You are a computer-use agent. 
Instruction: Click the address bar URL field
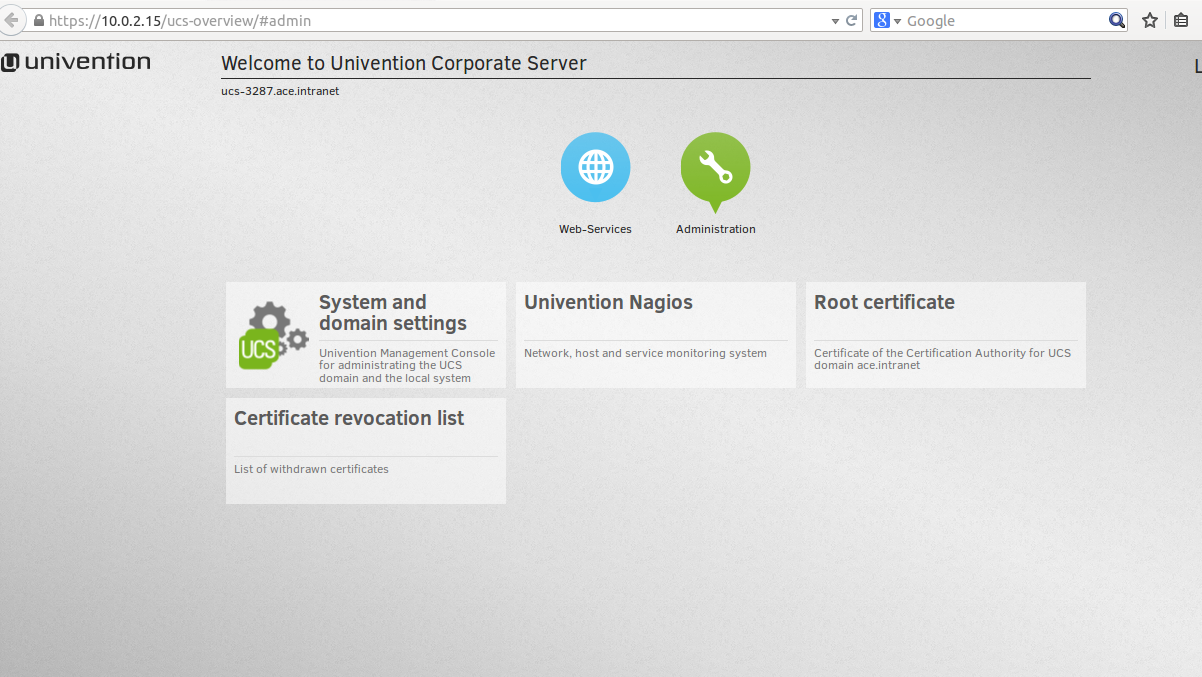coord(438,20)
